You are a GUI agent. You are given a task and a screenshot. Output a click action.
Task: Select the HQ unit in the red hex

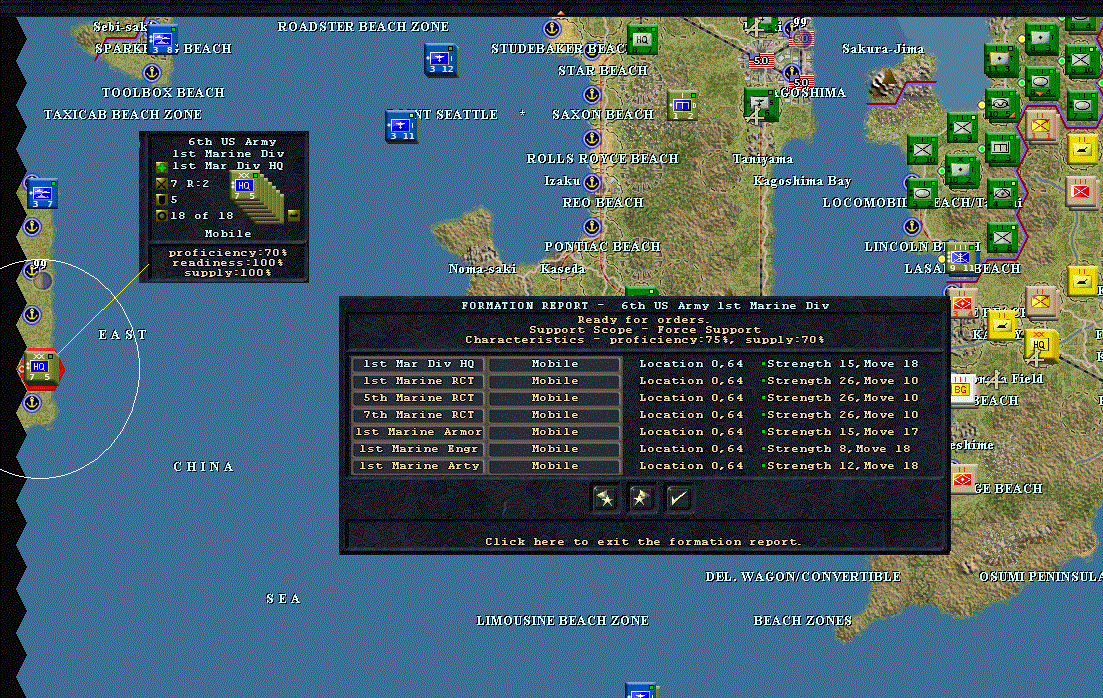tap(40, 367)
